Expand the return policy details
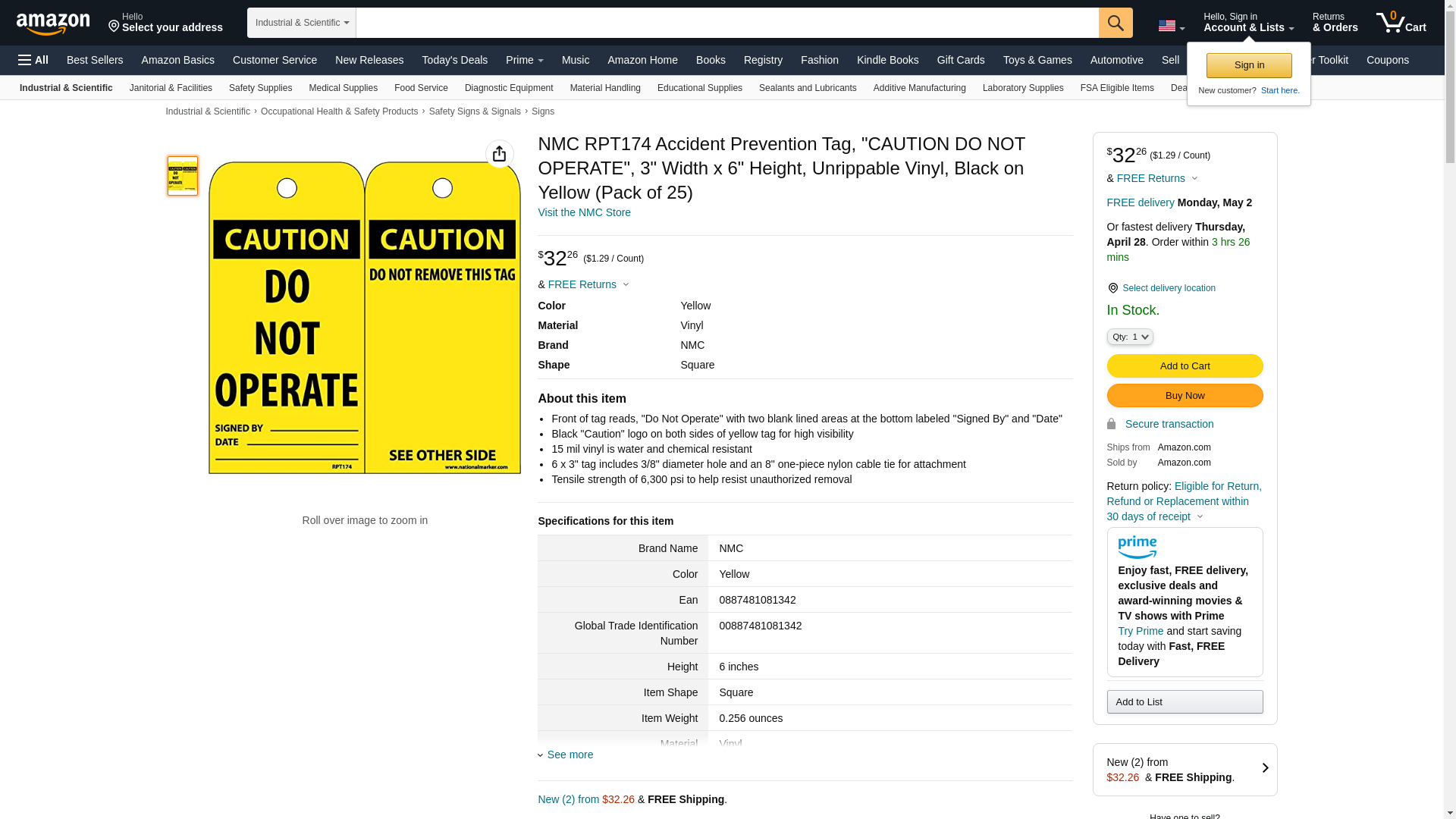 [x=1200, y=516]
